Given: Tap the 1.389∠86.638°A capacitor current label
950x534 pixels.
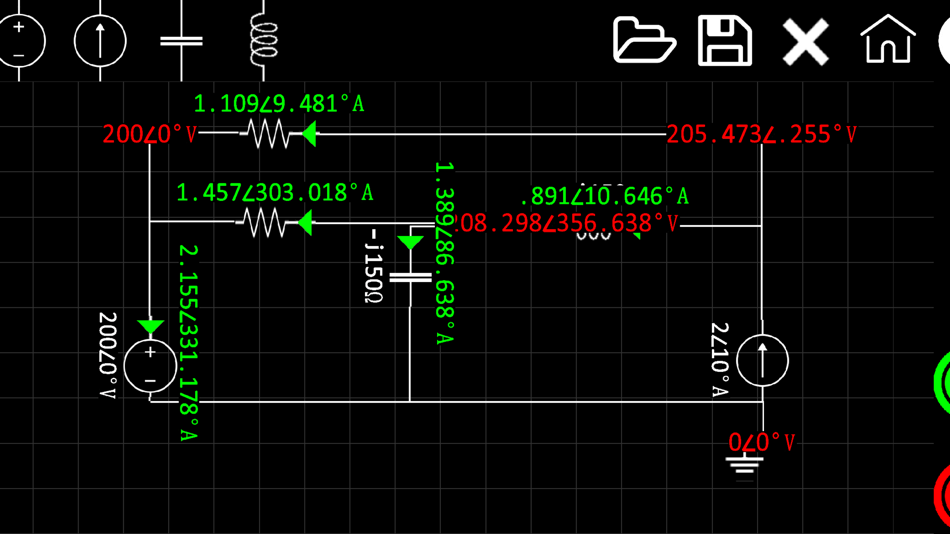Looking at the screenshot, I should [x=444, y=253].
